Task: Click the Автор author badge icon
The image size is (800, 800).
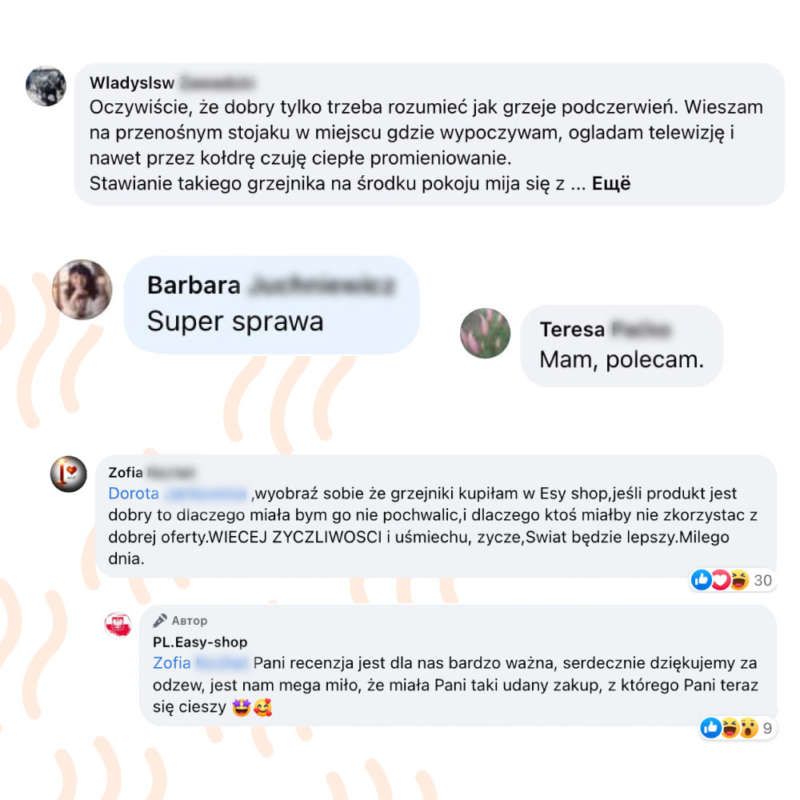Action: [160, 620]
